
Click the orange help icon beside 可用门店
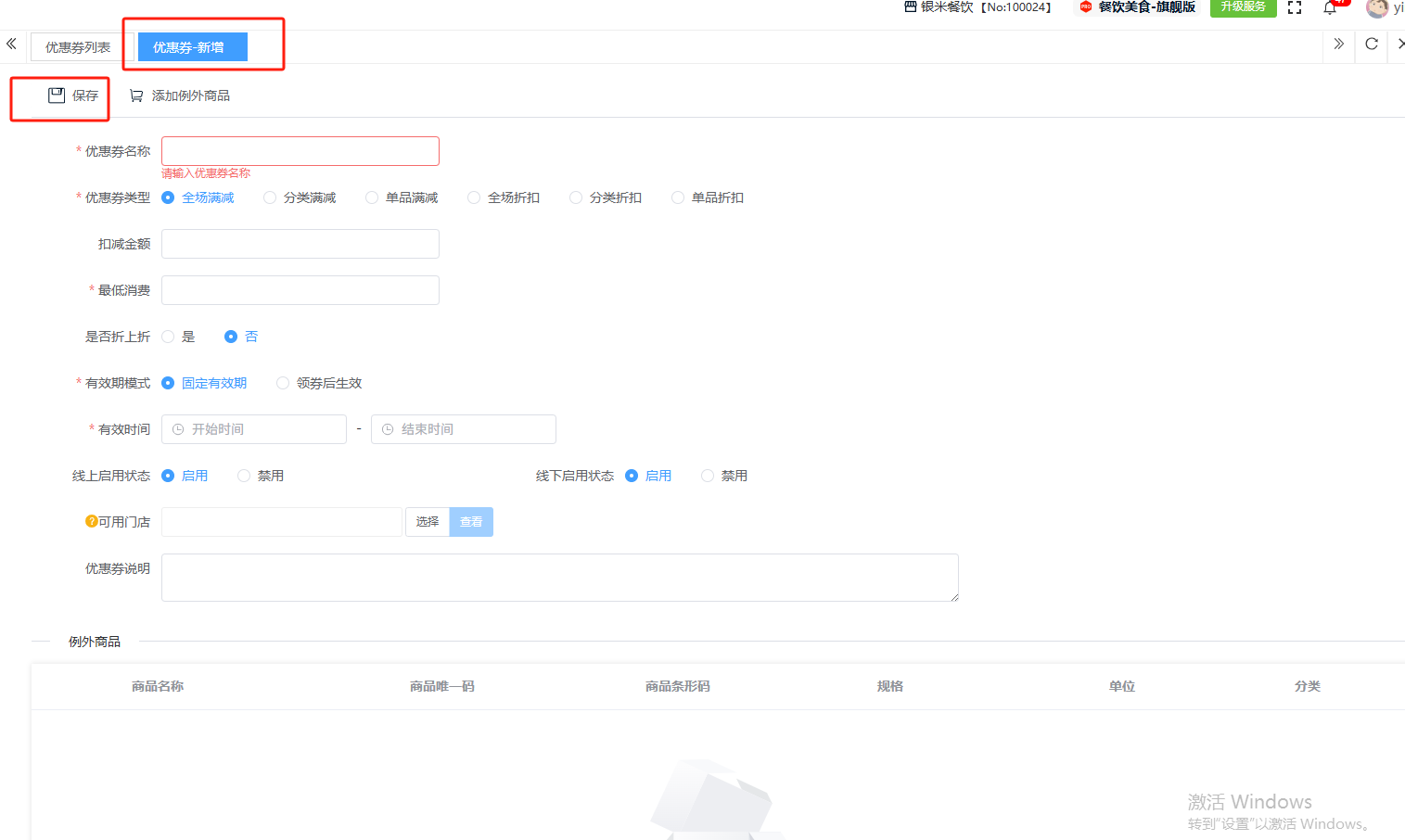pos(91,522)
